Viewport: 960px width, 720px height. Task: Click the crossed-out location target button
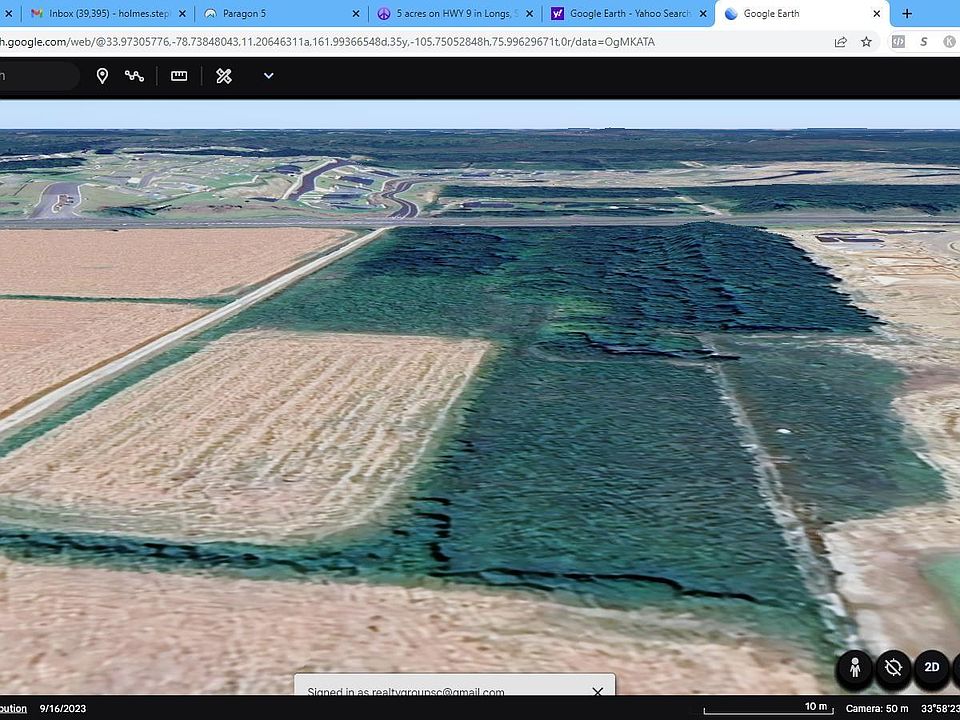click(x=893, y=668)
